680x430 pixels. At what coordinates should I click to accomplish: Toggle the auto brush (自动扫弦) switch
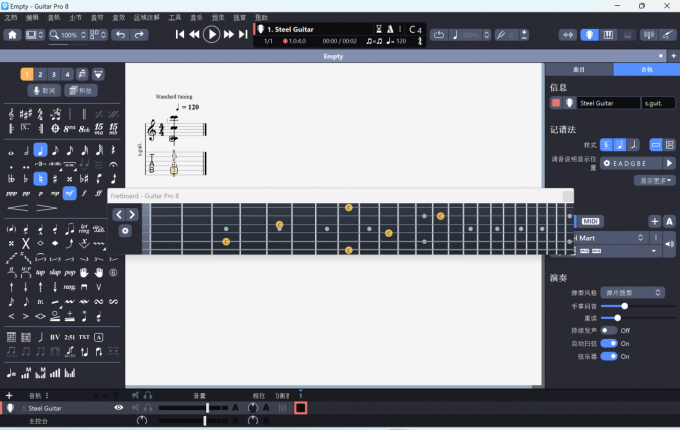(608, 343)
